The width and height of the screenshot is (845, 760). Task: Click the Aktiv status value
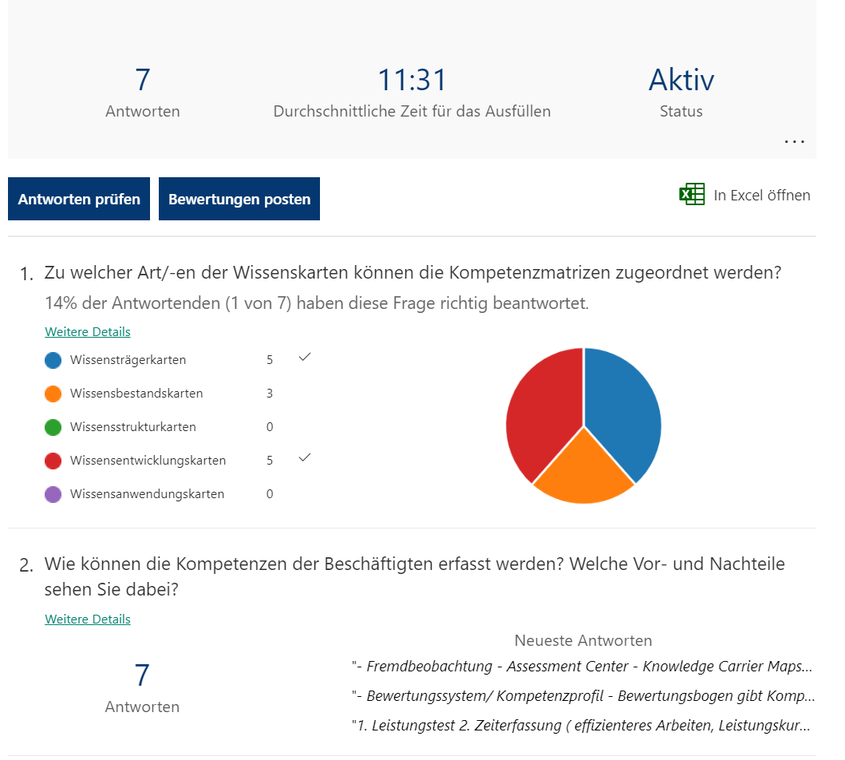(x=681, y=80)
